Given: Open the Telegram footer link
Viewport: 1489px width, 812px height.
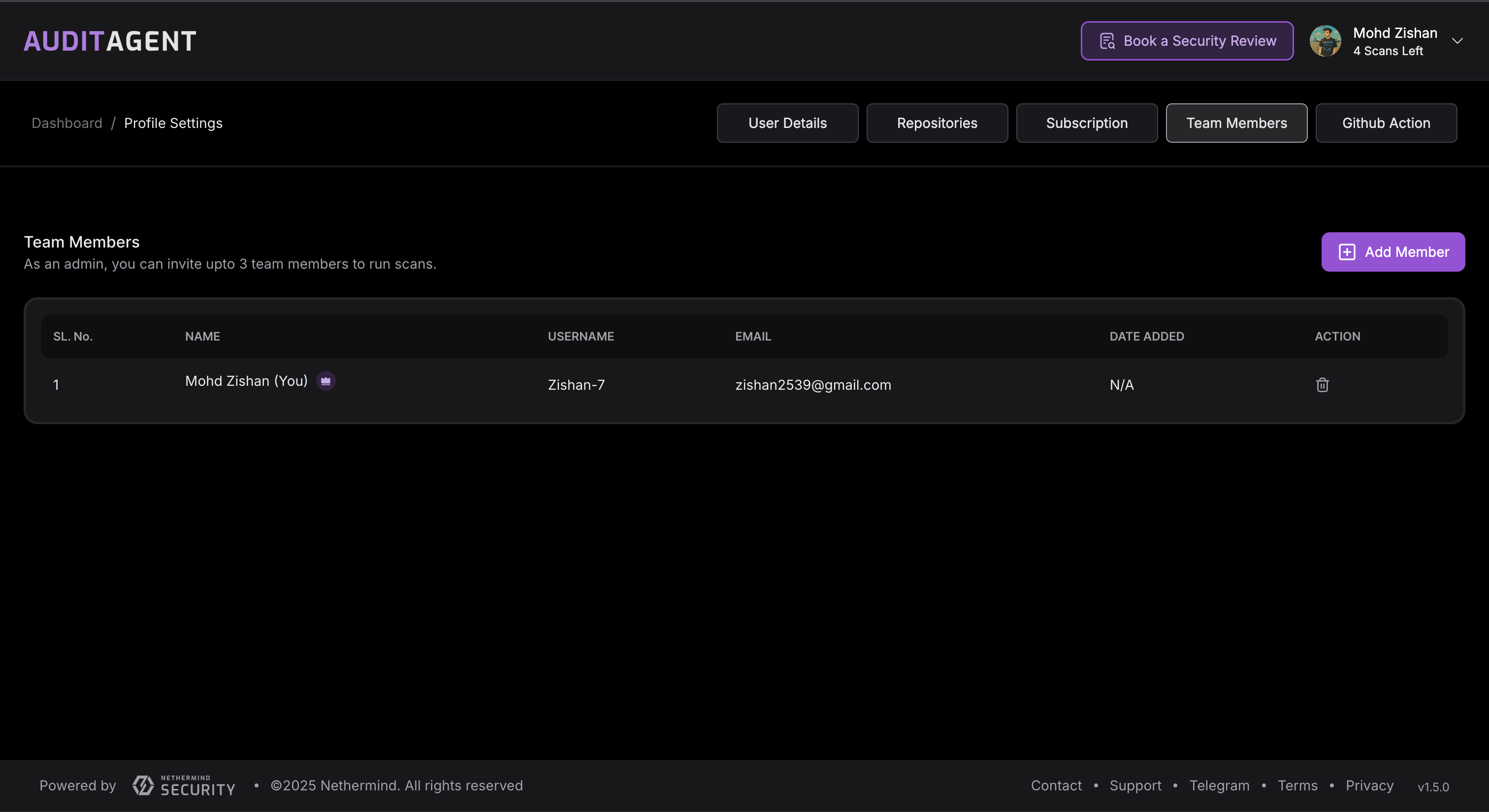Looking at the screenshot, I should 1219,786.
